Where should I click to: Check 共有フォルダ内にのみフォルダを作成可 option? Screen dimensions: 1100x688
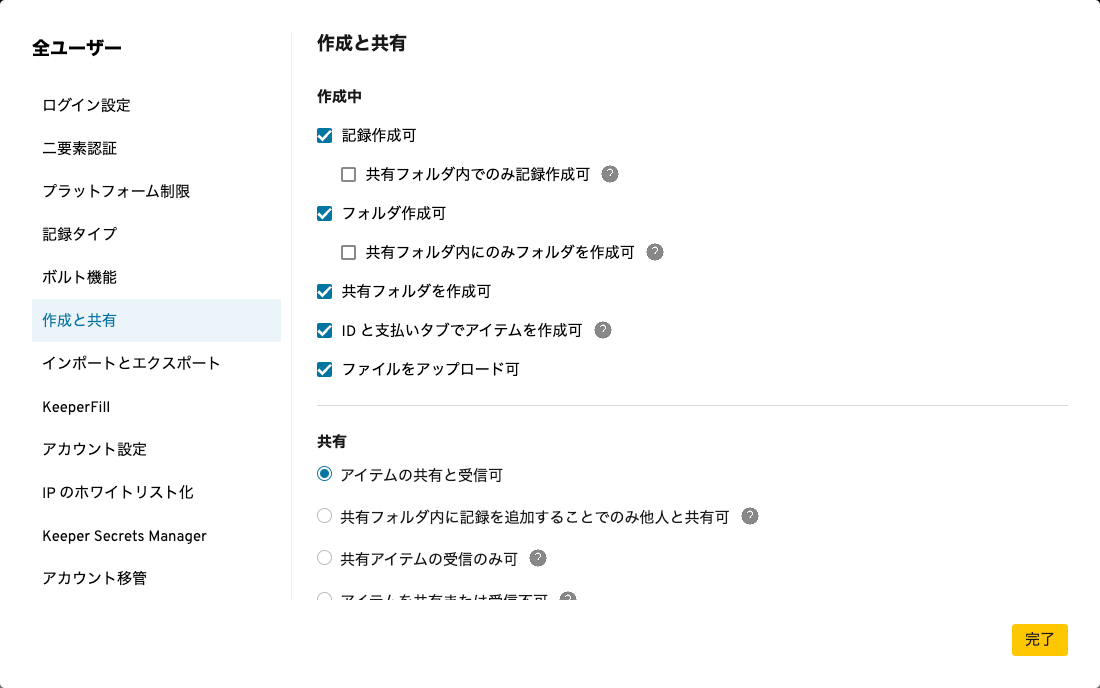pyautogui.click(x=348, y=253)
